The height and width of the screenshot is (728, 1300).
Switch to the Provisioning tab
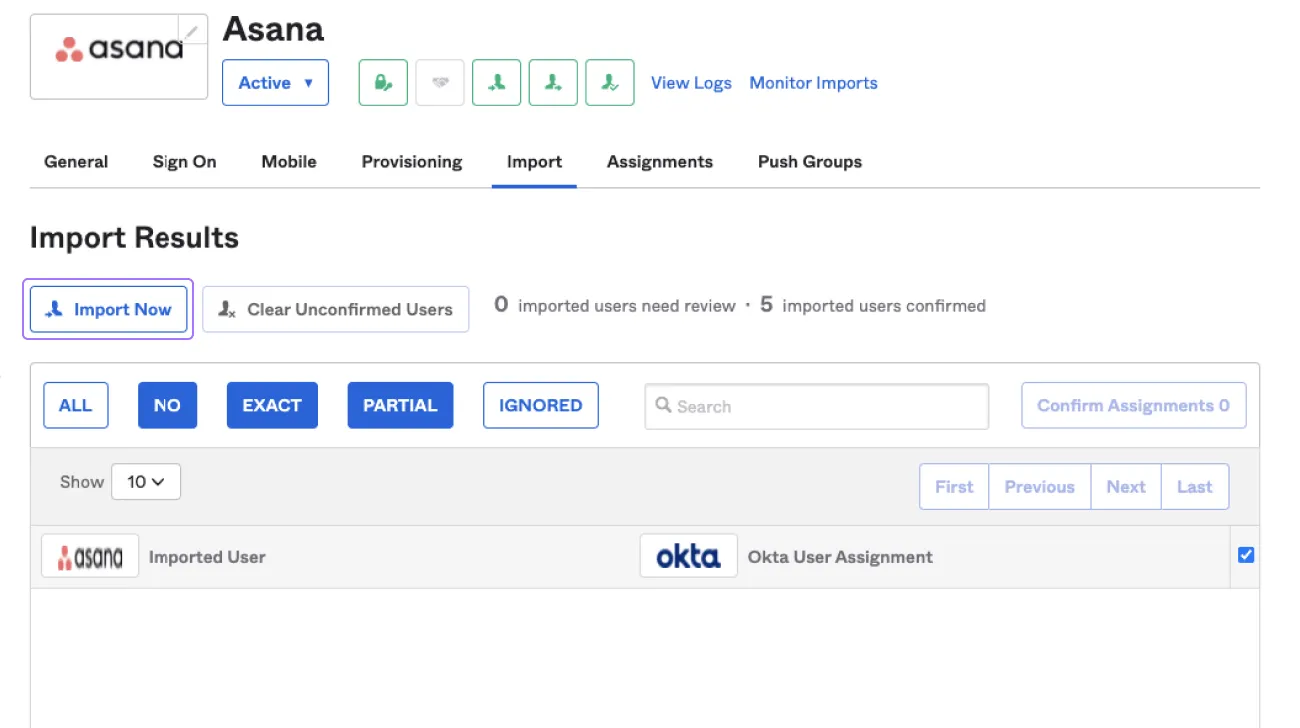click(x=412, y=162)
